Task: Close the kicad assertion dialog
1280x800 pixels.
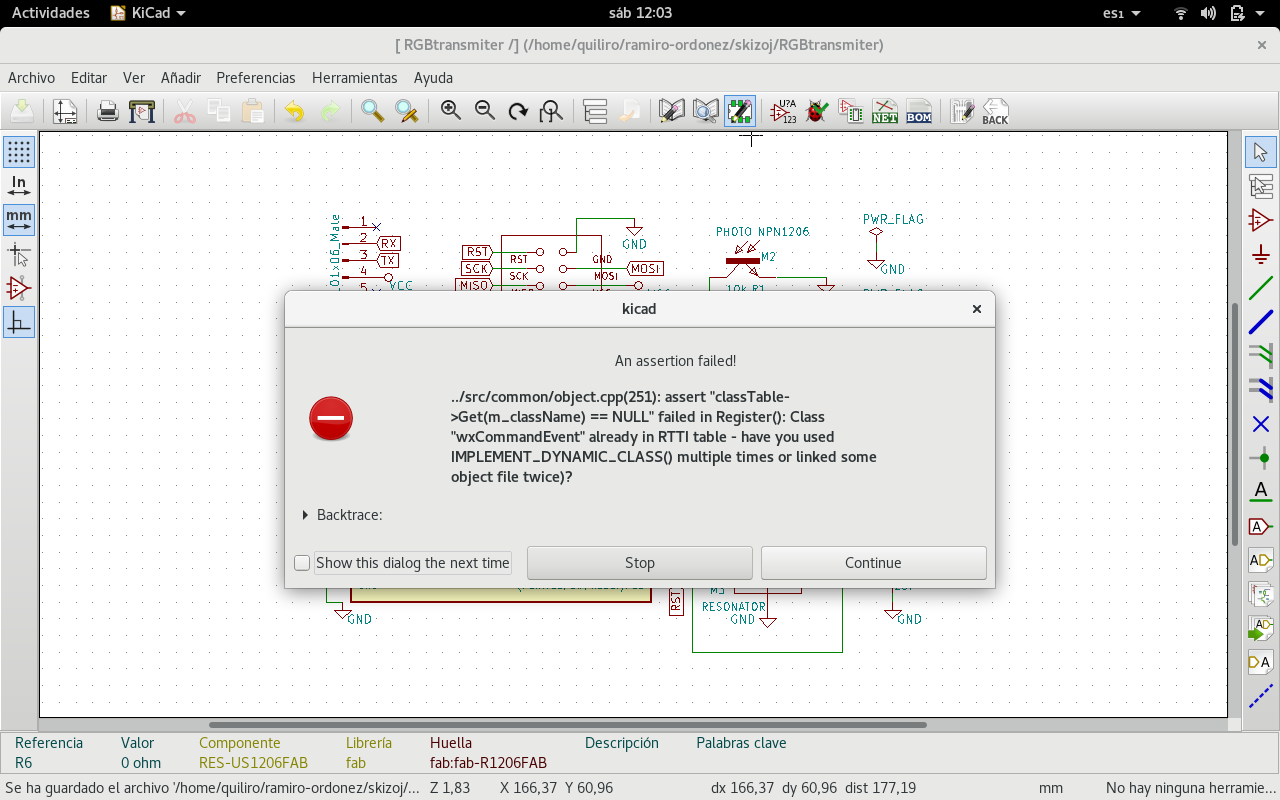Action: tap(977, 309)
